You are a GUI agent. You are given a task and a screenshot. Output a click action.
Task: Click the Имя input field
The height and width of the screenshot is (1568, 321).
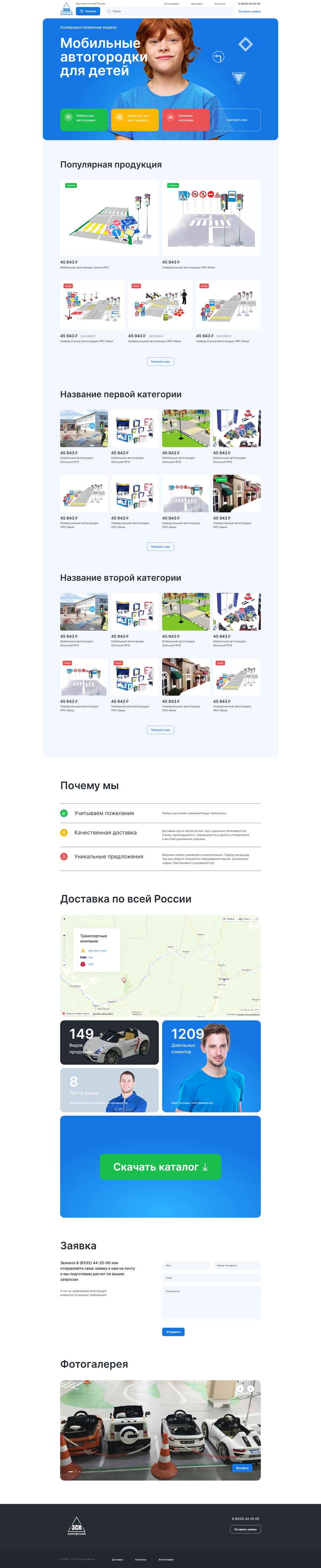click(186, 1265)
